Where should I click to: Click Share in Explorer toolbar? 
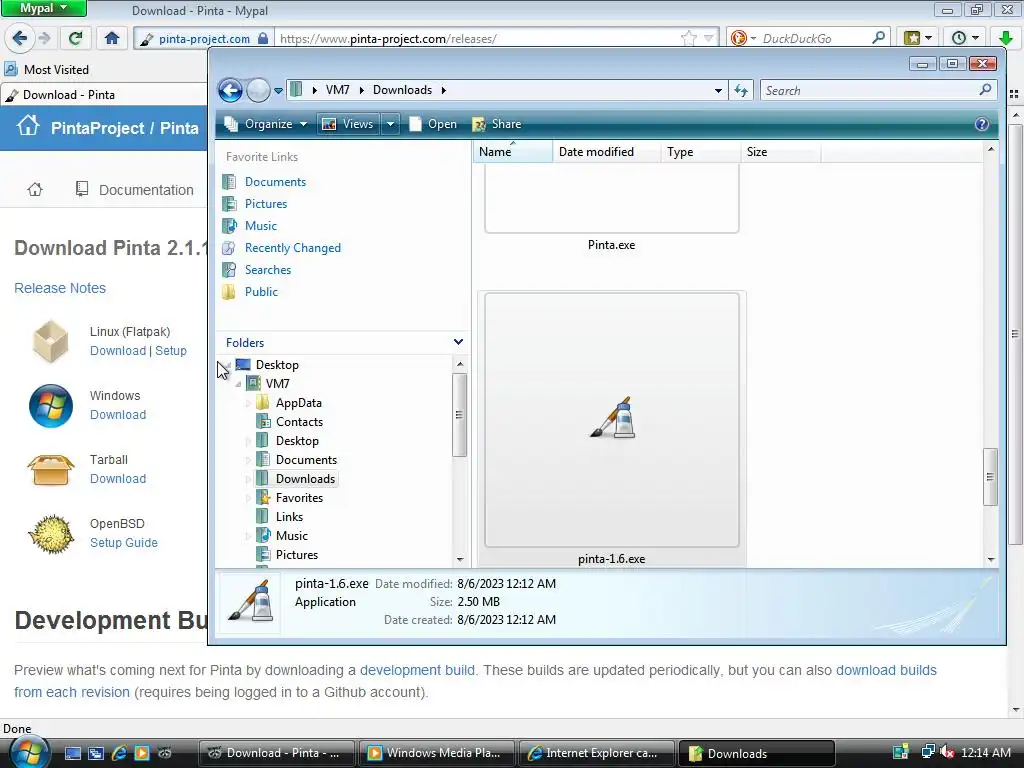497,124
